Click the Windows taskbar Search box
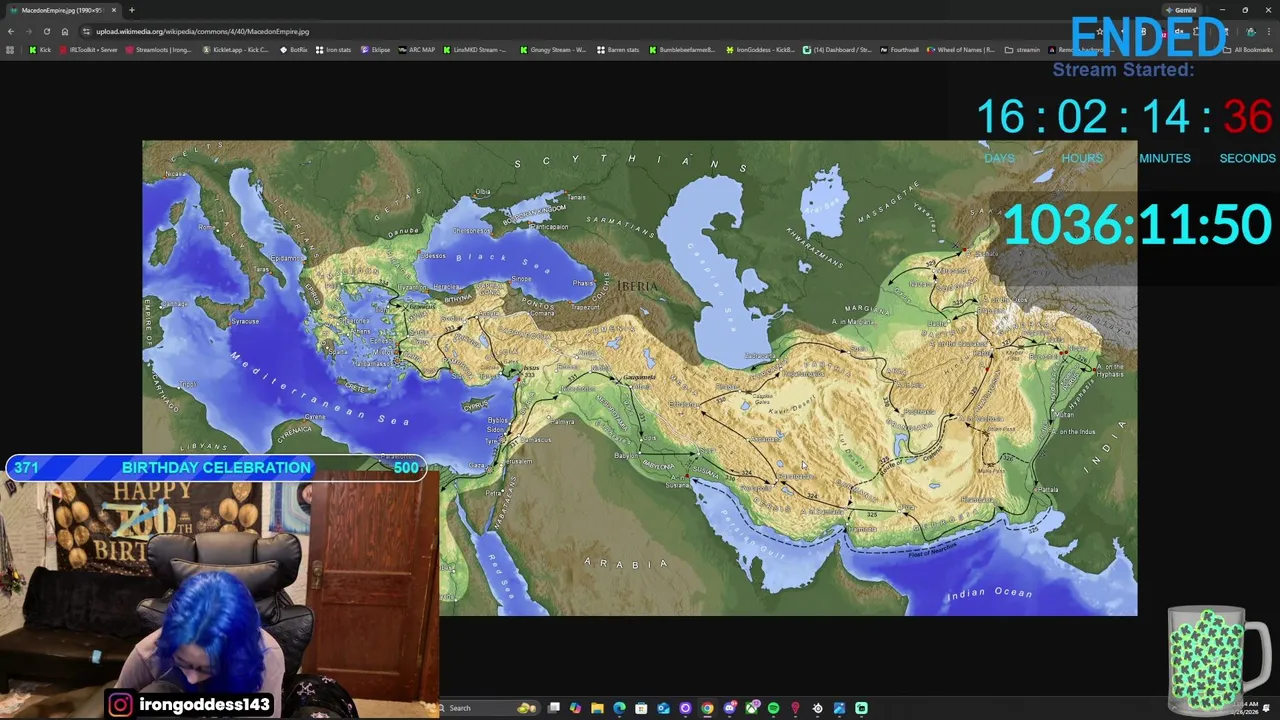Screen dimensions: 1280x720 point(488,708)
